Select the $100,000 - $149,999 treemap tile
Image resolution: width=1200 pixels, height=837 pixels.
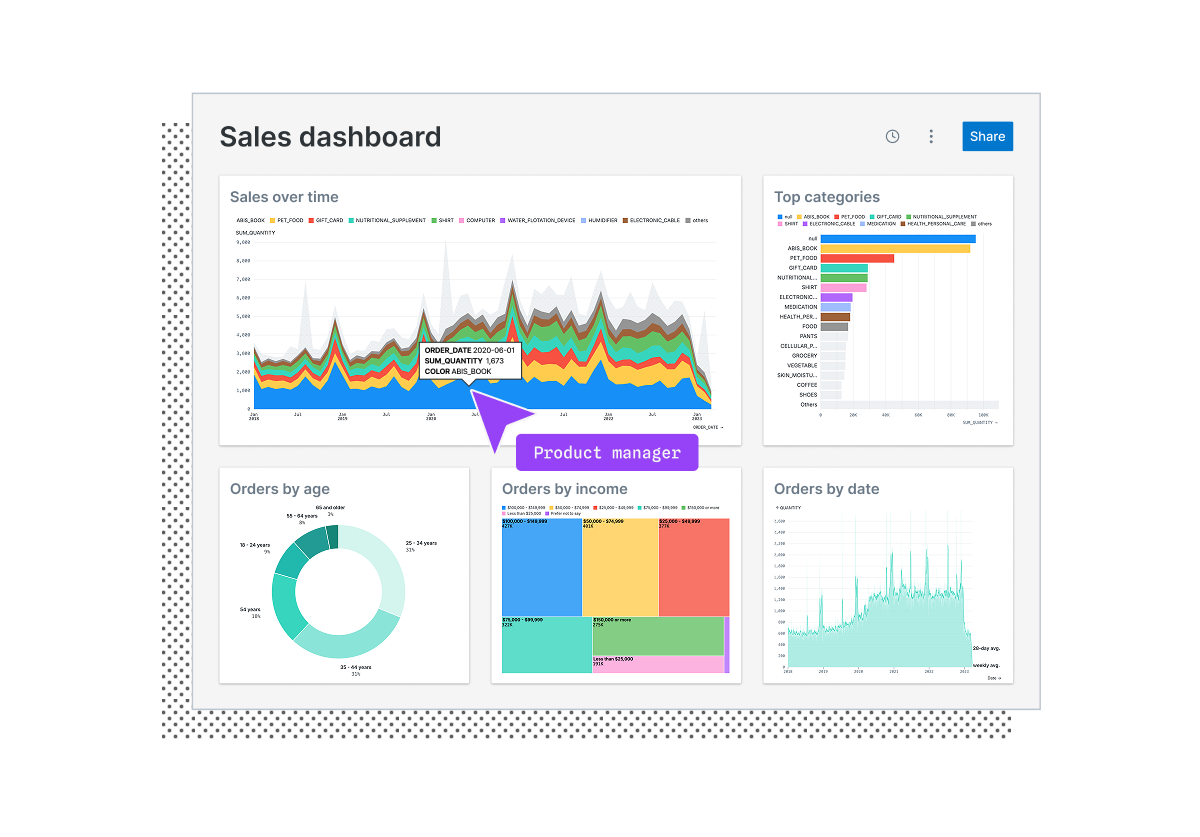542,567
